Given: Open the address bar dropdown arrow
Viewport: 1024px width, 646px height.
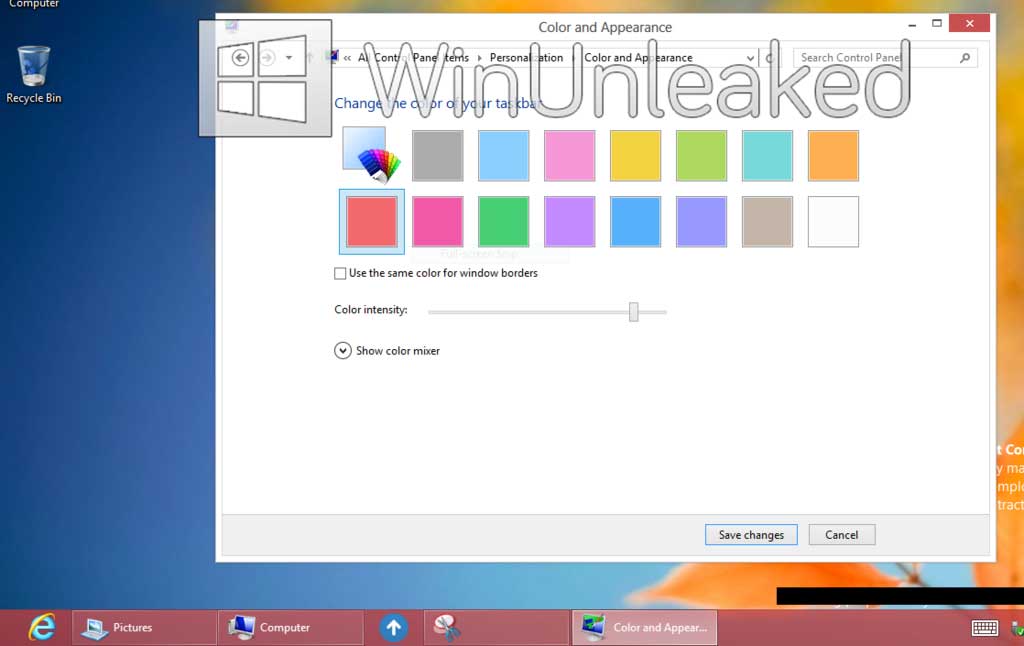Looking at the screenshot, I should [751, 58].
